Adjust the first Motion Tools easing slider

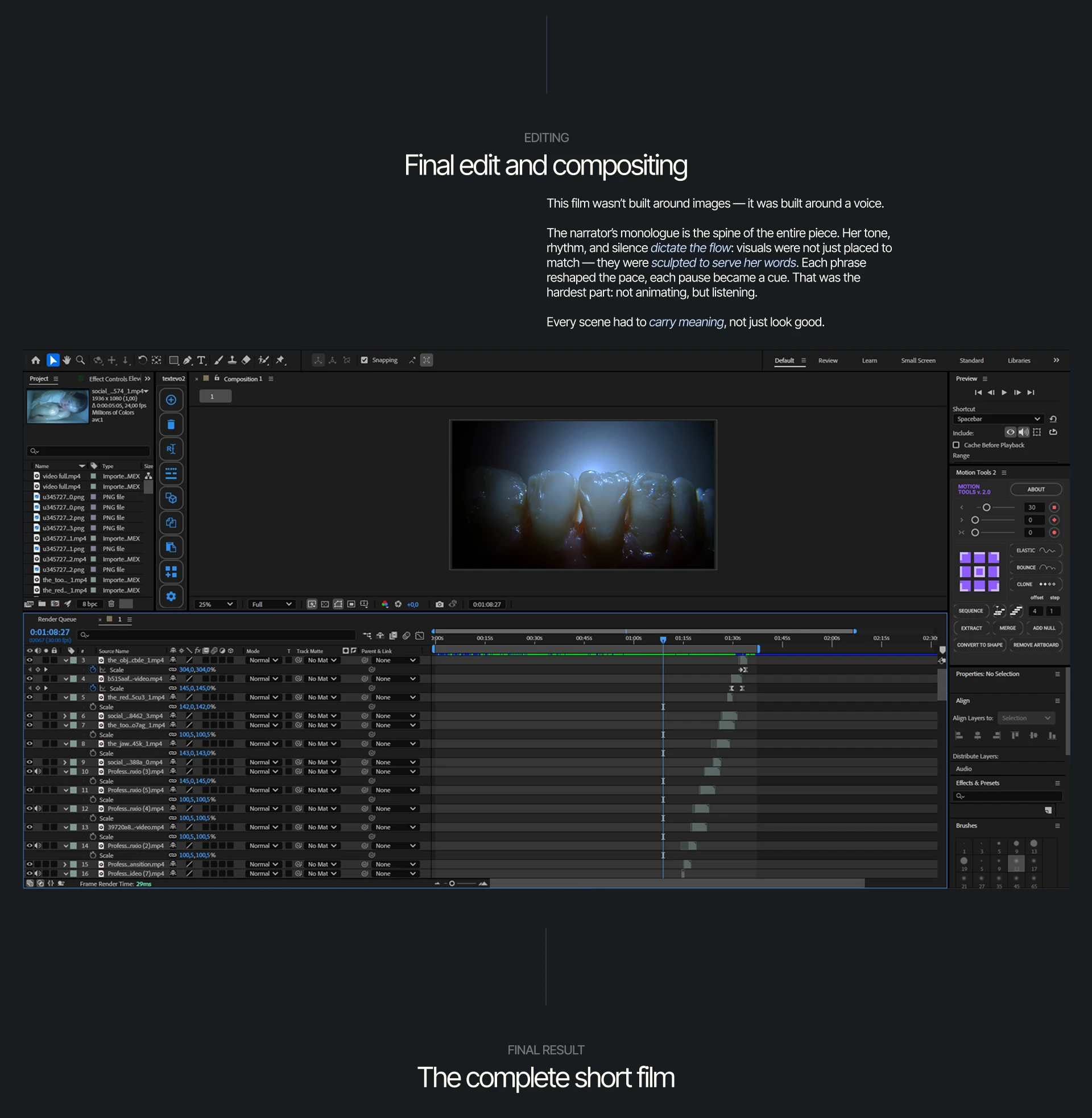pyautogui.click(x=986, y=507)
